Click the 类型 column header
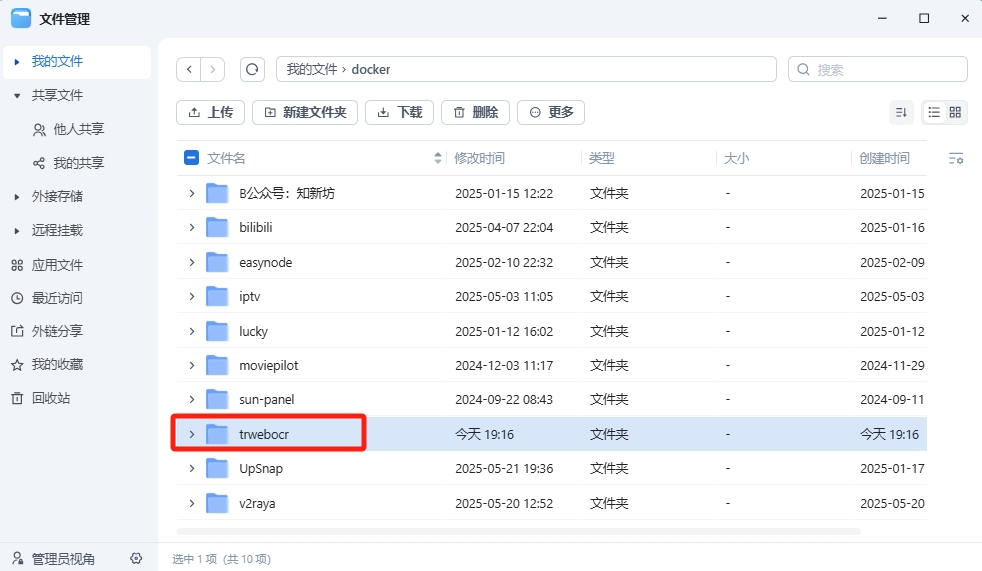982x571 pixels. (x=601, y=158)
